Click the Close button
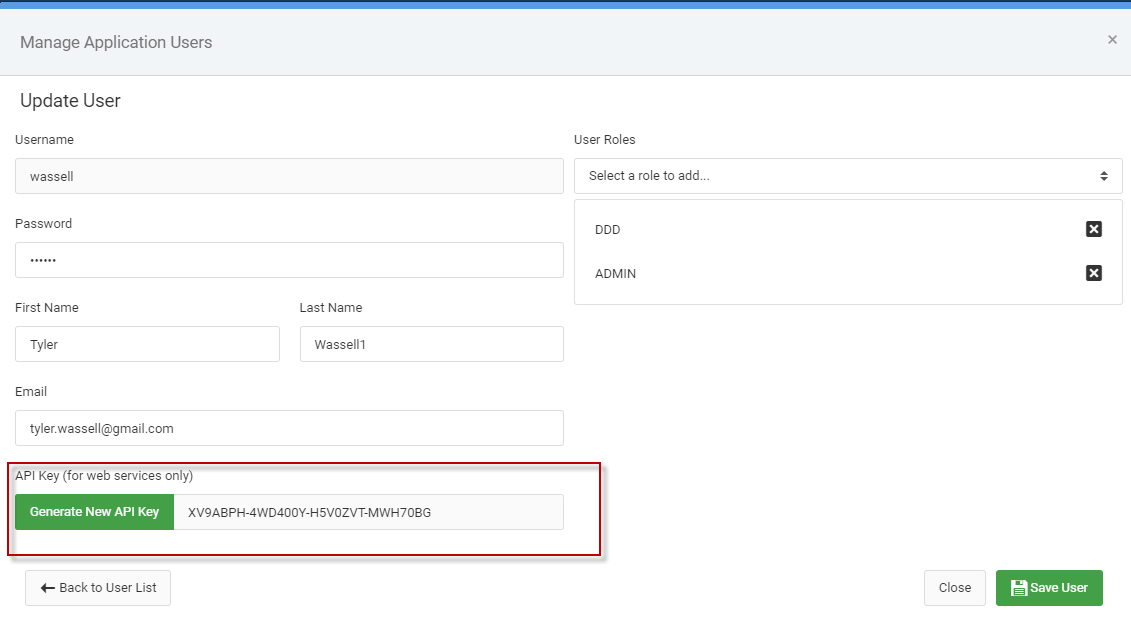The image size is (1131, 628). coord(954,588)
